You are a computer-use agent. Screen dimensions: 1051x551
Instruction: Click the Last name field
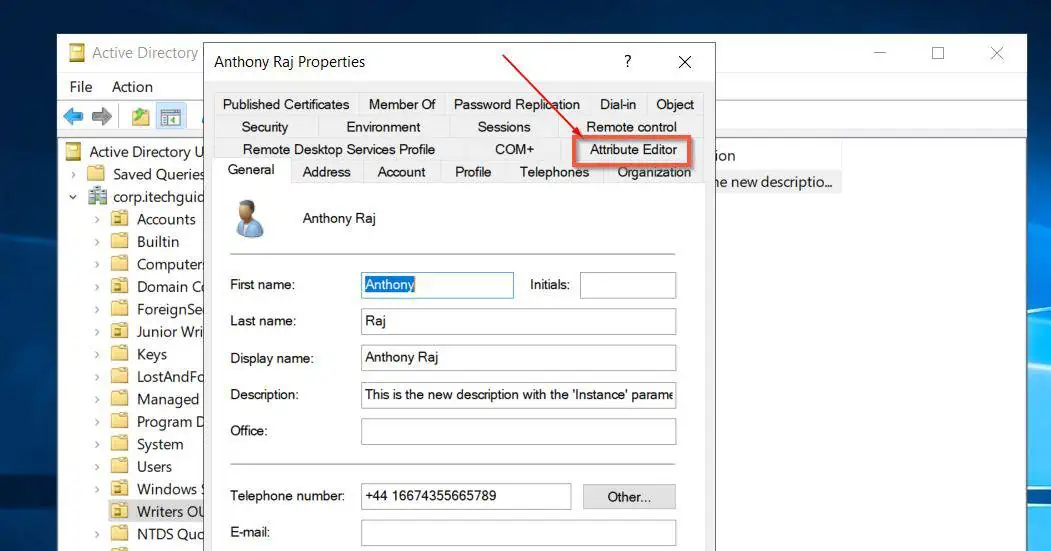coord(518,321)
